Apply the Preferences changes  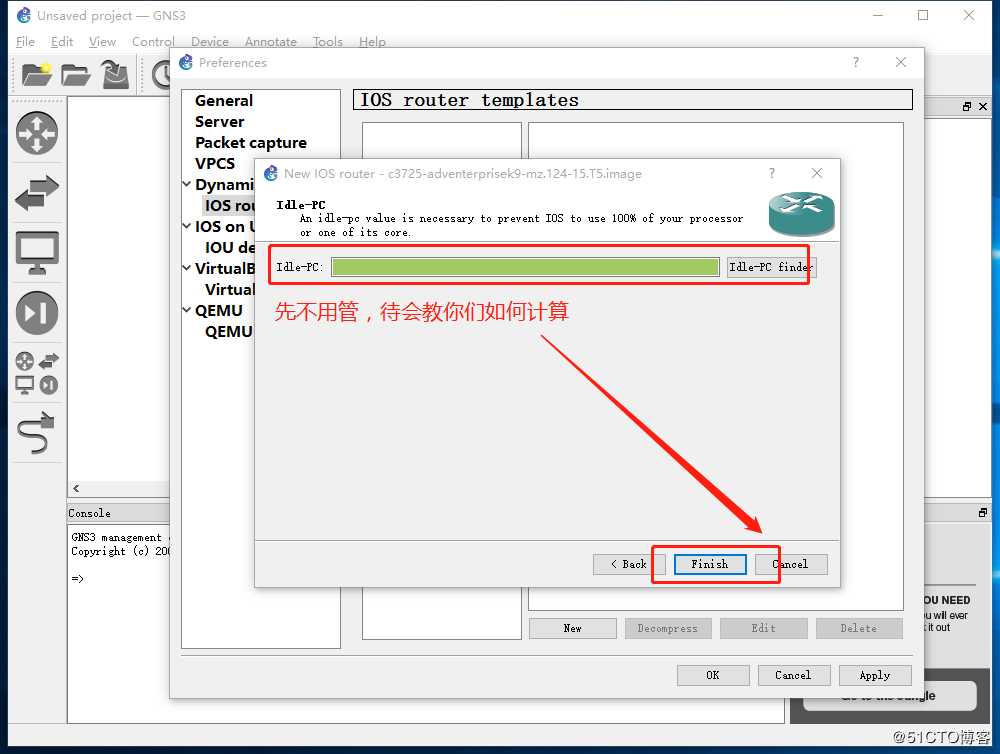click(875, 676)
